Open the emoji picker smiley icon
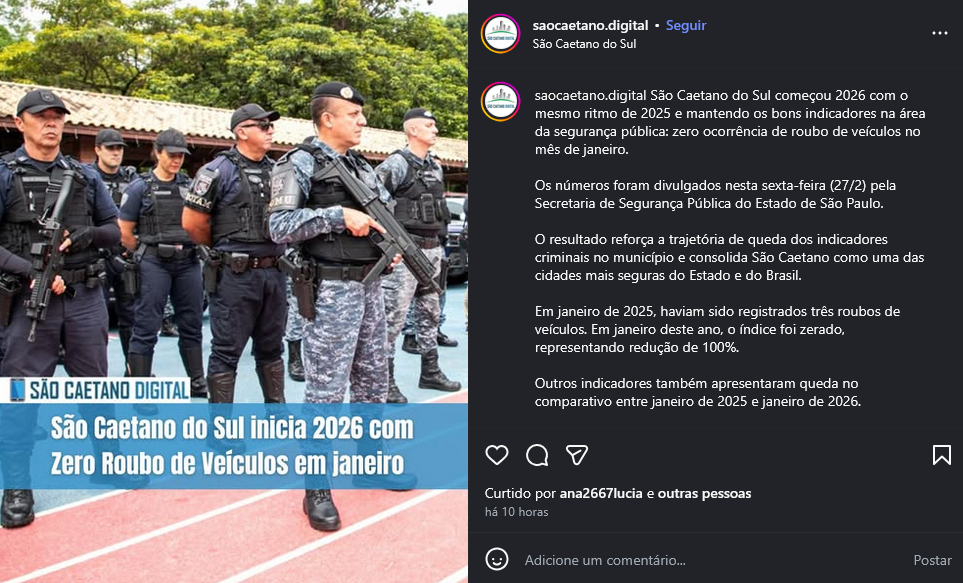This screenshot has height=583, width=963. 497,560
